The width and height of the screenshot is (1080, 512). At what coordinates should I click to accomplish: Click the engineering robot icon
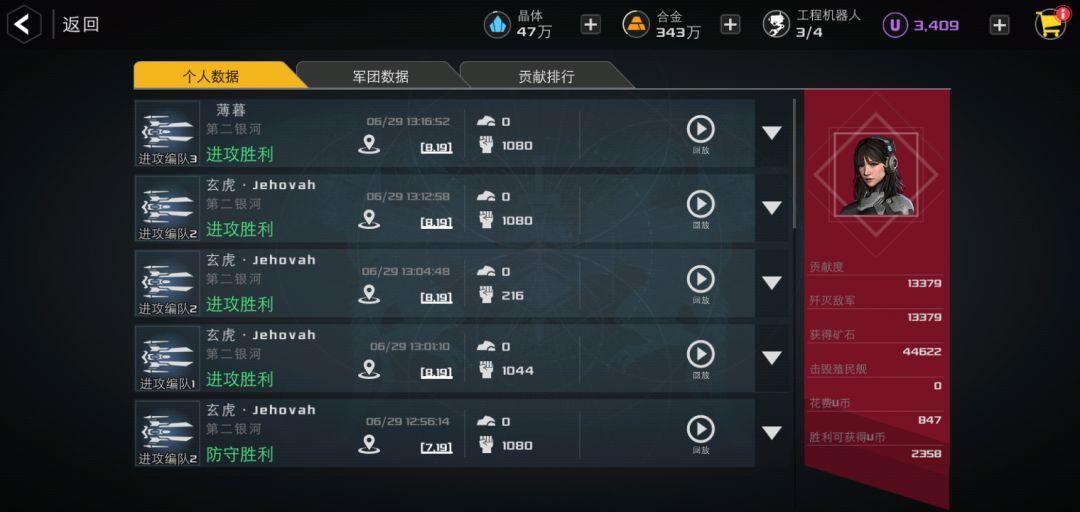click(776, 25)
